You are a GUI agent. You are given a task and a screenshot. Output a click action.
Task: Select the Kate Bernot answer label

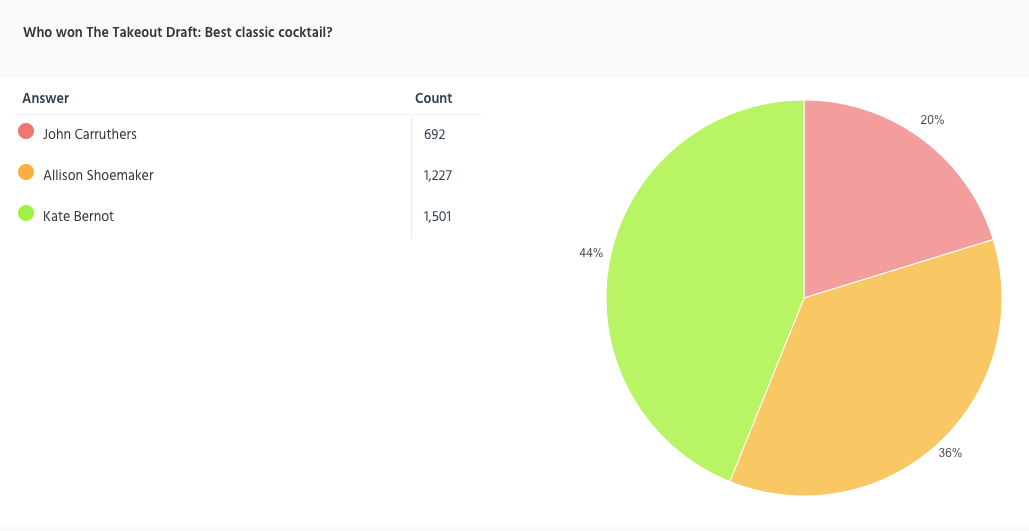[x=78, y=216]
